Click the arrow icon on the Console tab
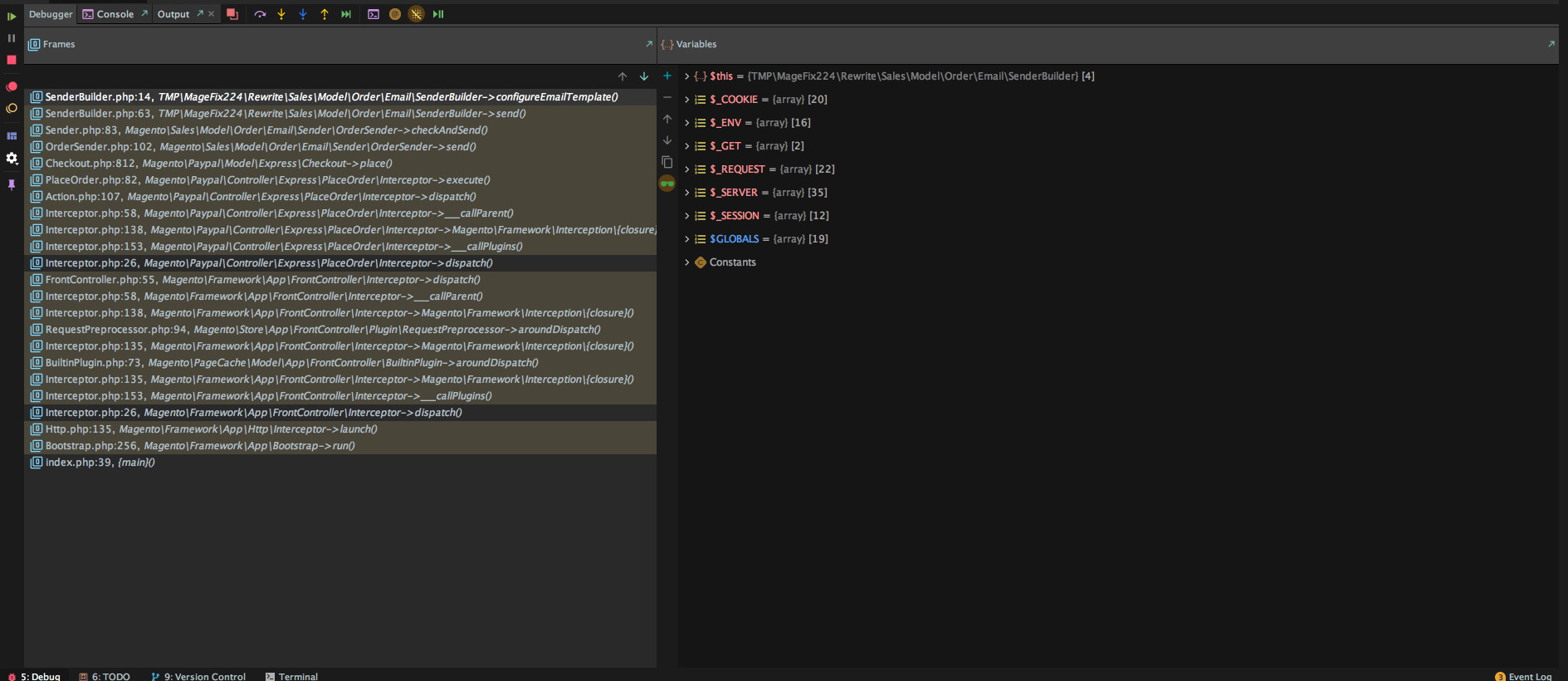 pos(144,13)
